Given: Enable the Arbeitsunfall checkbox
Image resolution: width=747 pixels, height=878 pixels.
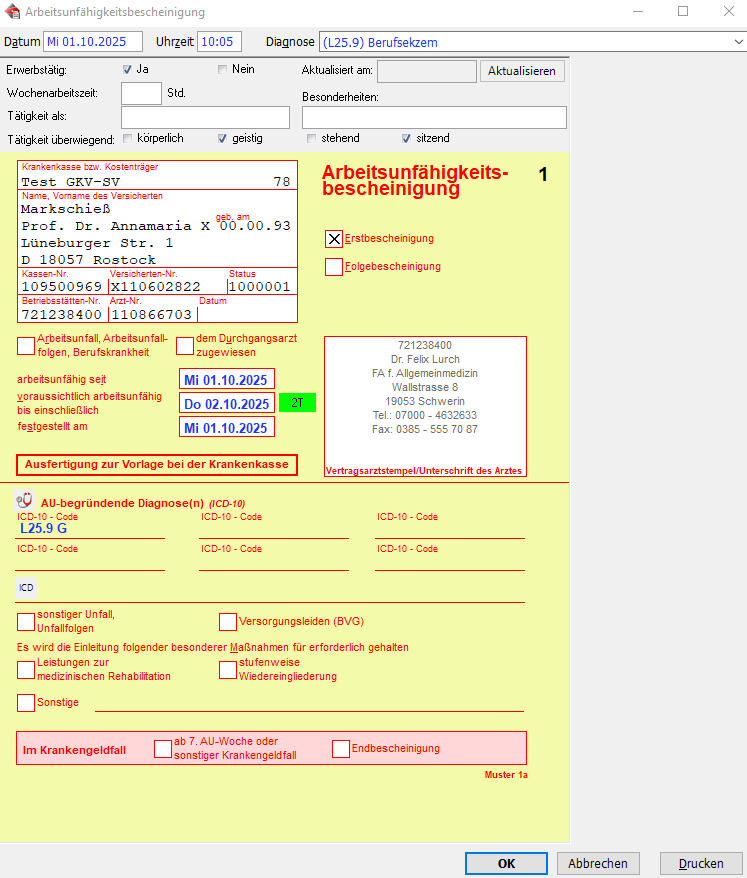Looking at the screenshot, I should tap(26, 346).
